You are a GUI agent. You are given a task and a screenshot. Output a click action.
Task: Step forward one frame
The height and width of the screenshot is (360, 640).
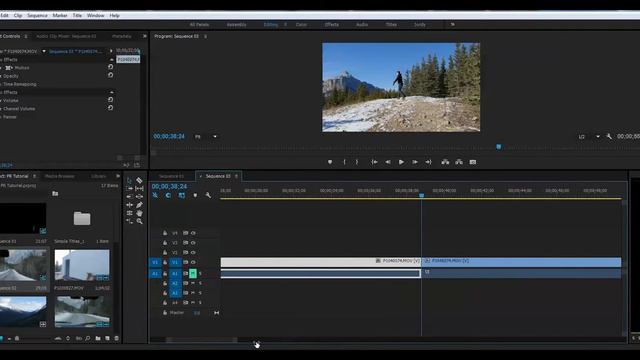(x=415, y=162)
